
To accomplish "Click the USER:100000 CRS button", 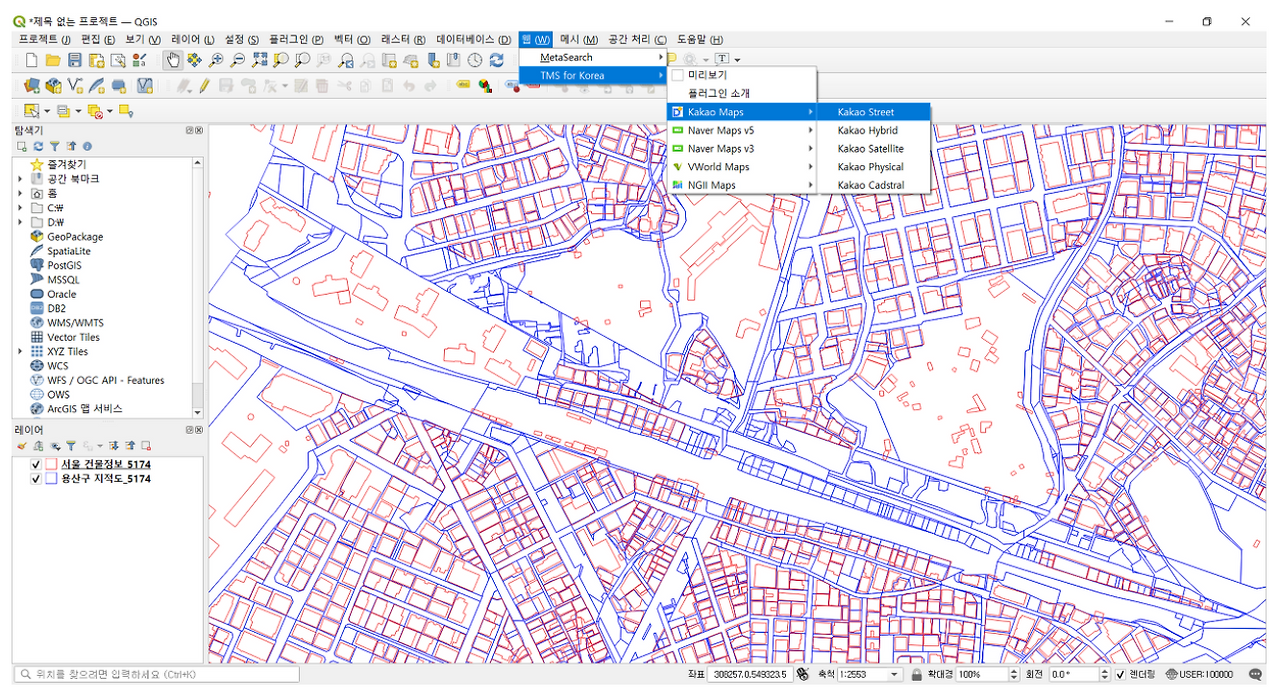I will tap(1198, 675).
